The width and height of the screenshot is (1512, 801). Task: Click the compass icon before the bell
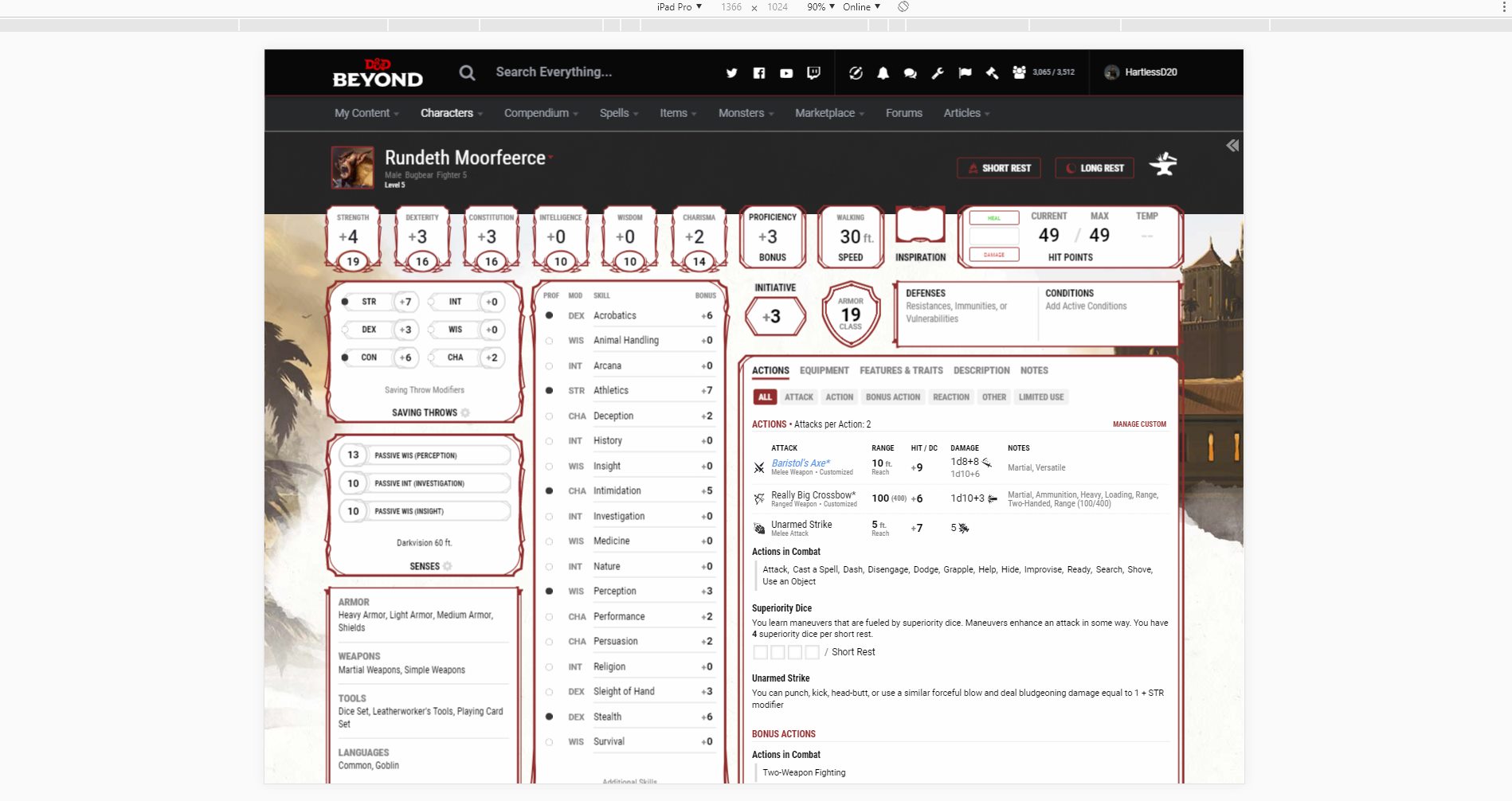(x=856, y=72)
